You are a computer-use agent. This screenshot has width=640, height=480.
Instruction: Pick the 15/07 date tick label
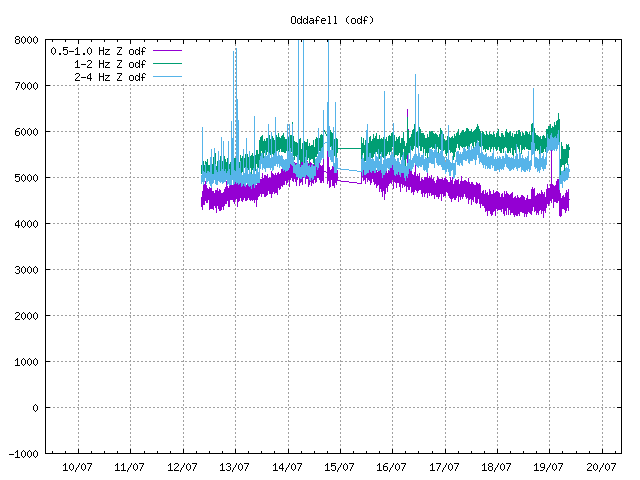[x=339, y=467]
